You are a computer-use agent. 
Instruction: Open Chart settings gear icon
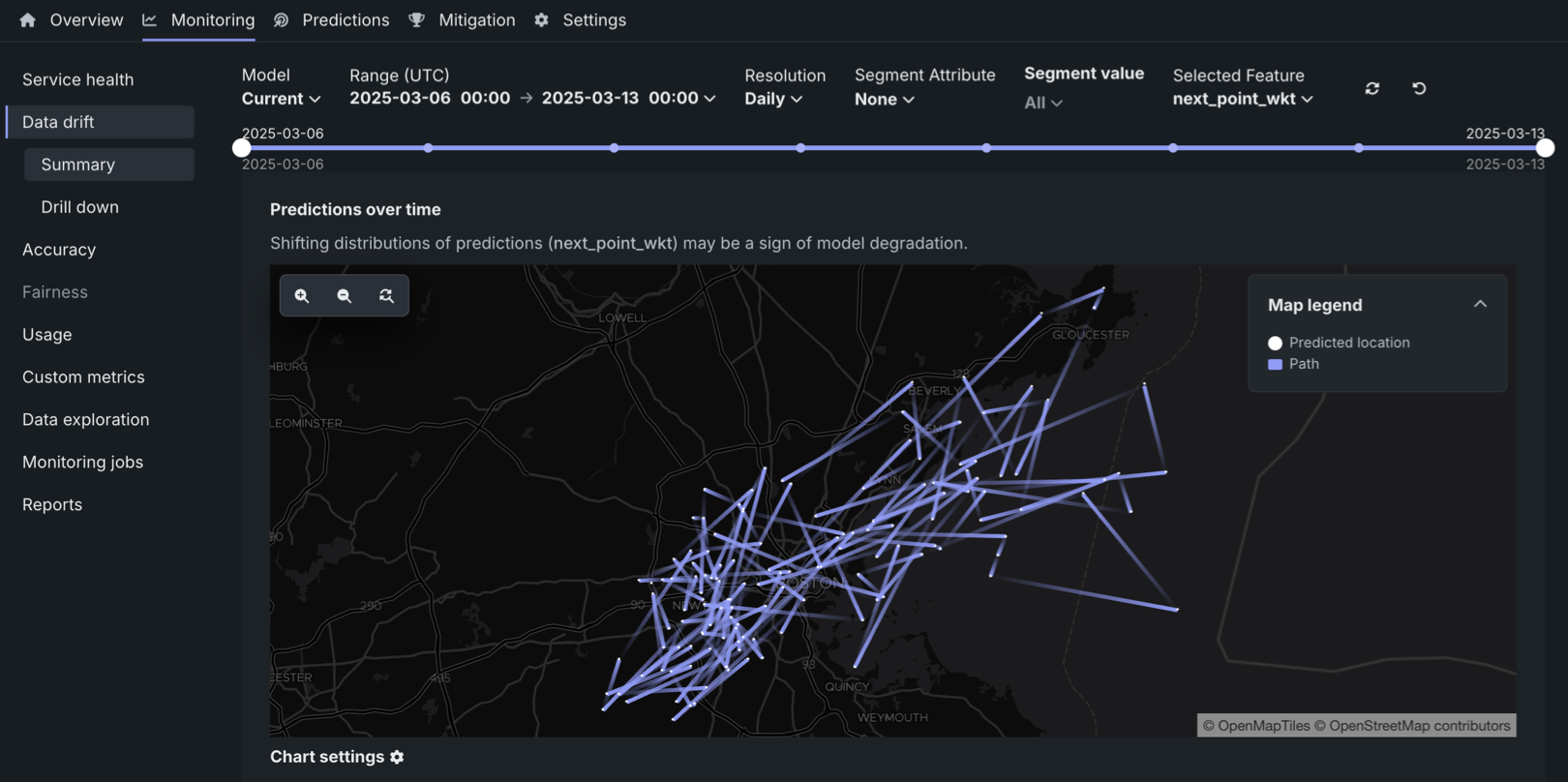tap(397, 757)
